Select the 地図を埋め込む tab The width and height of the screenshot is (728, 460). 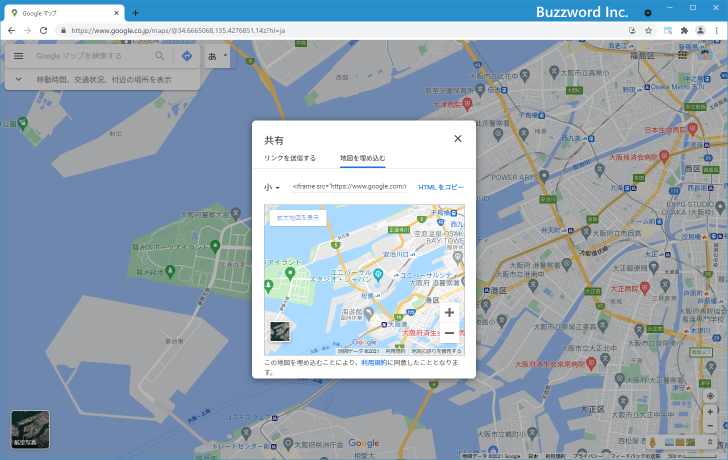363,158
